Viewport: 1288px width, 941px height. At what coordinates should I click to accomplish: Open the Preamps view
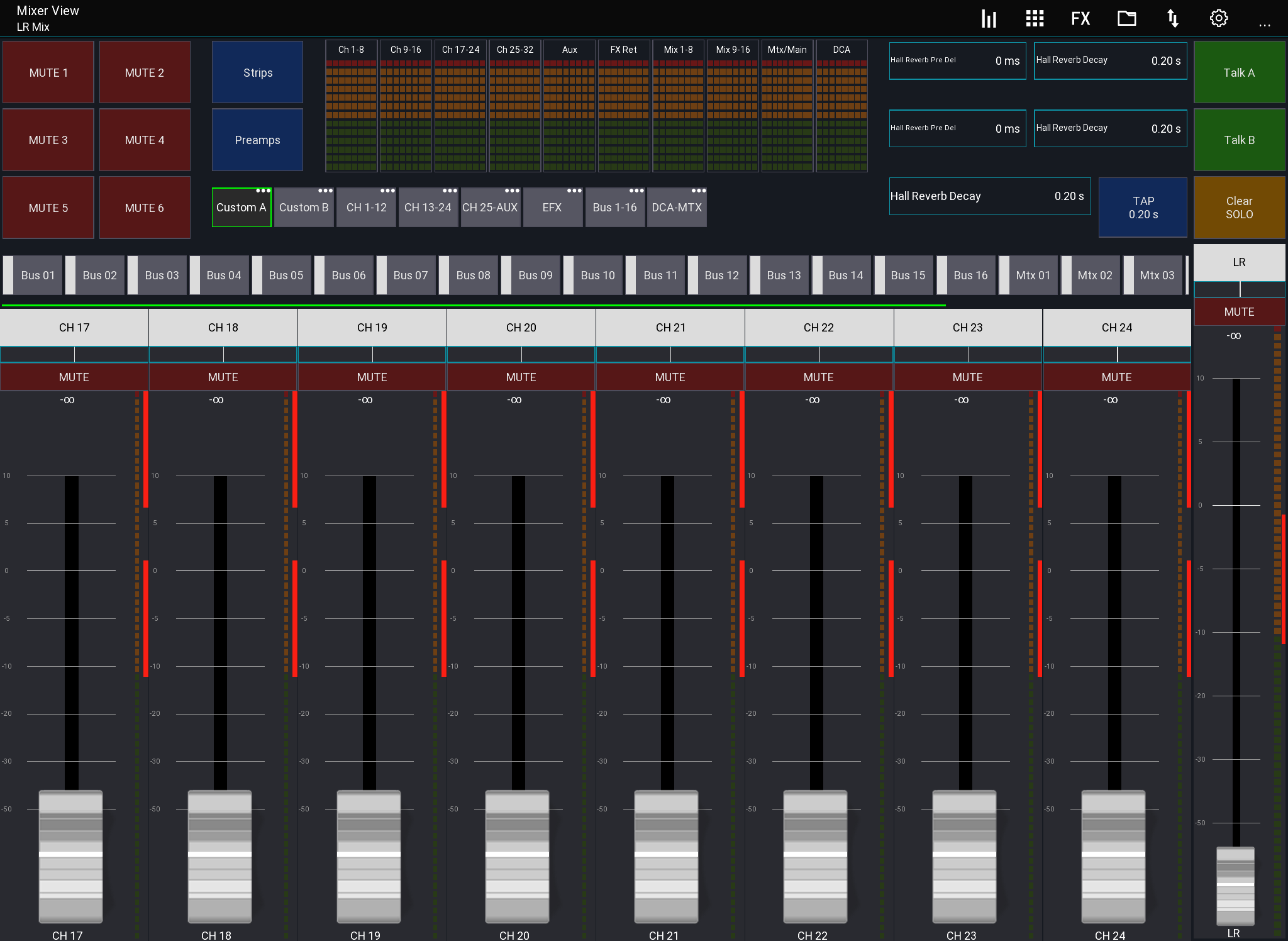tap(257, 140)
